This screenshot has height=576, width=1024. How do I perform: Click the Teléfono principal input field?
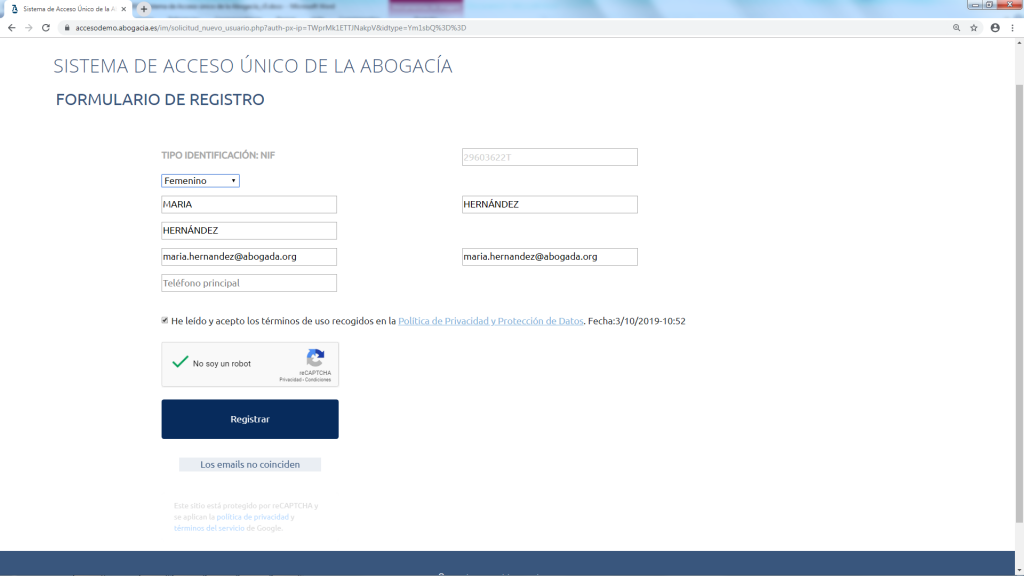pos(249,283)
